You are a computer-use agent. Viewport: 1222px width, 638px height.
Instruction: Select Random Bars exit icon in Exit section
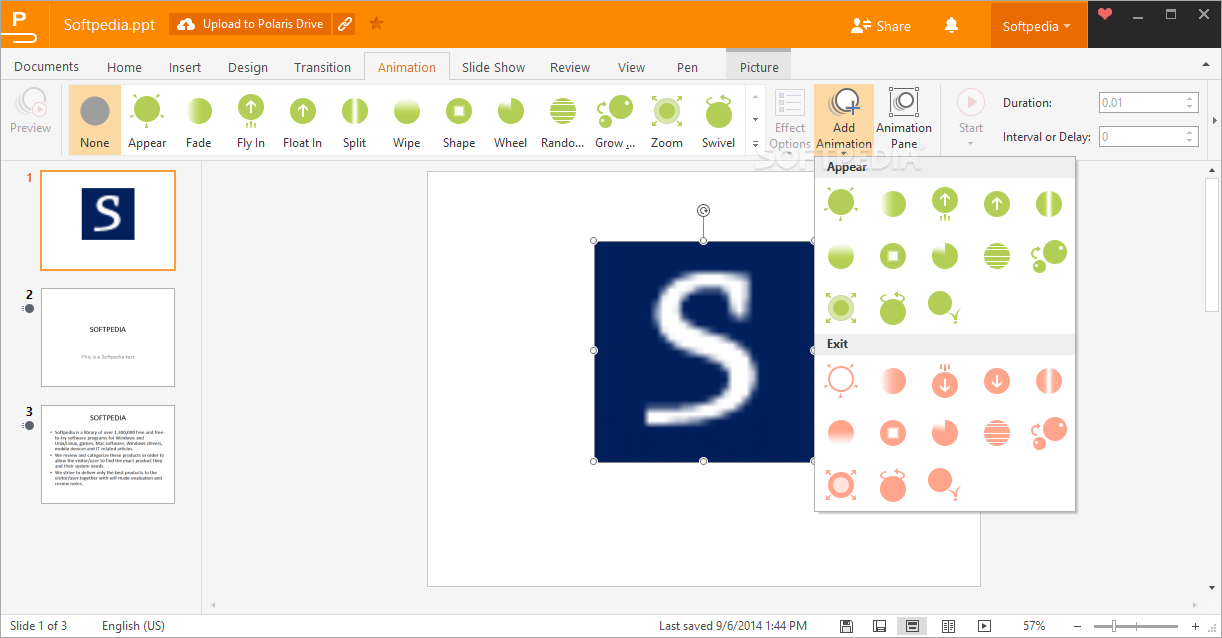[997, 432]
